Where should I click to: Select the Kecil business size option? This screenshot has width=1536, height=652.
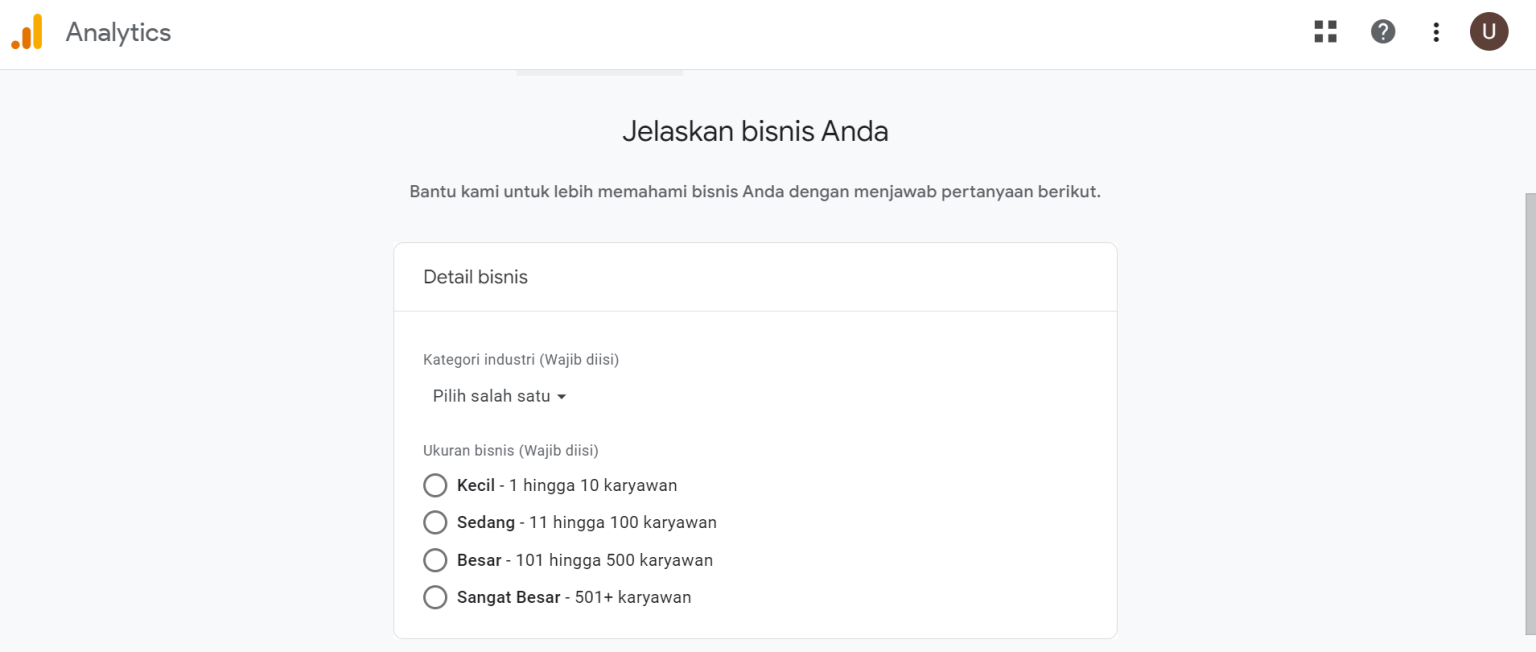435,485
